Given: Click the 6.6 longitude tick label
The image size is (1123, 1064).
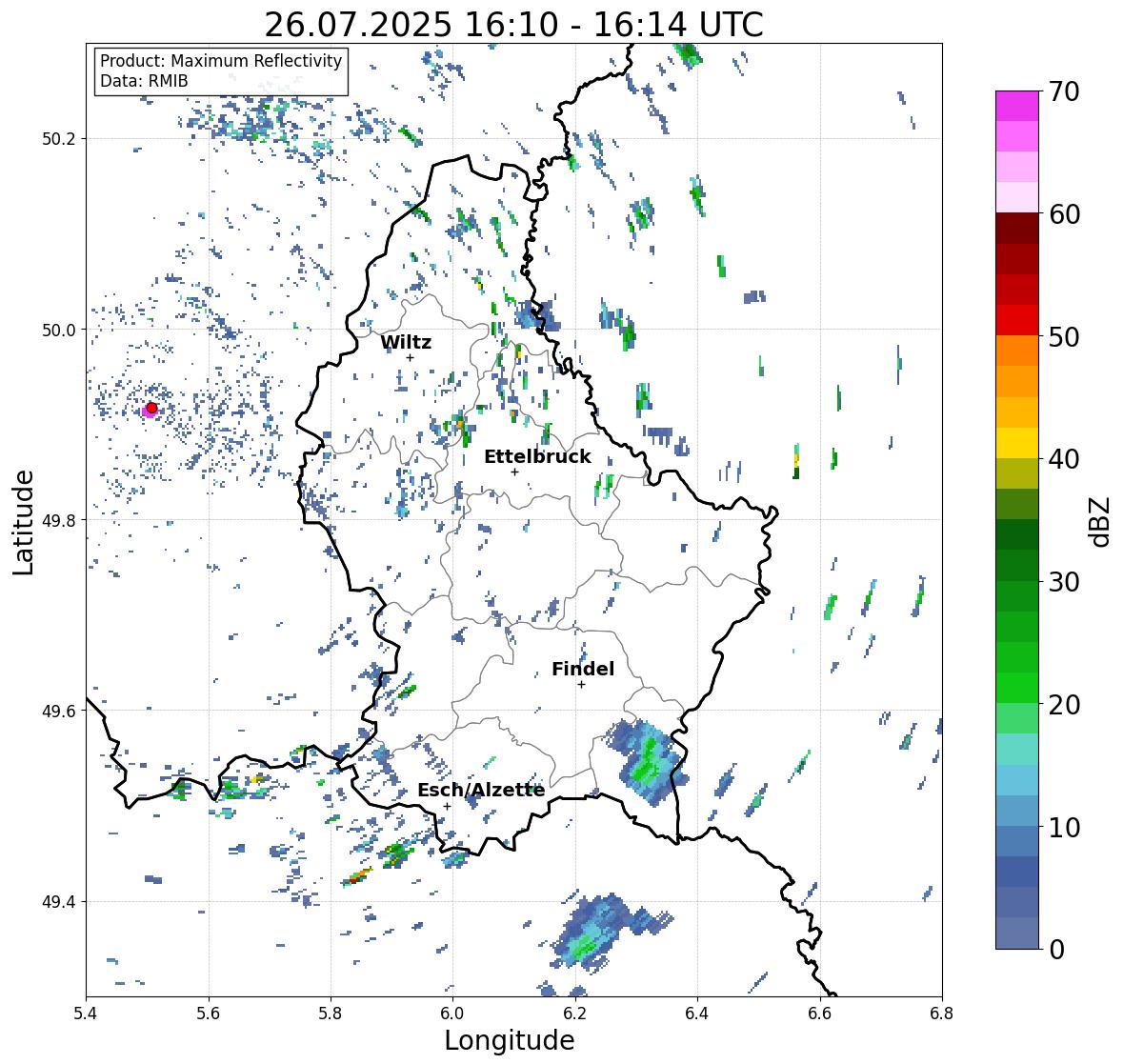Looking at the screenshot, I should (x=820, y=1014).
